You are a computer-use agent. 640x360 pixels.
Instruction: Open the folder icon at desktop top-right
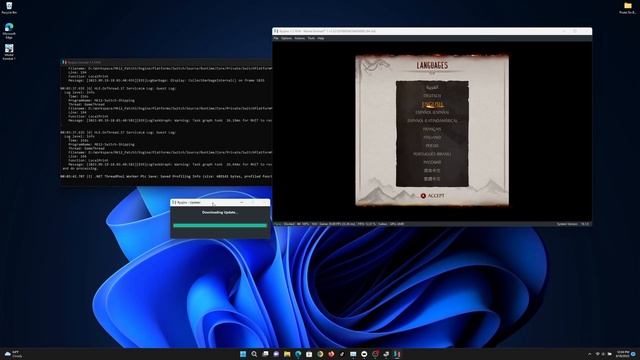pyautogui.click(x=627, y=8)
